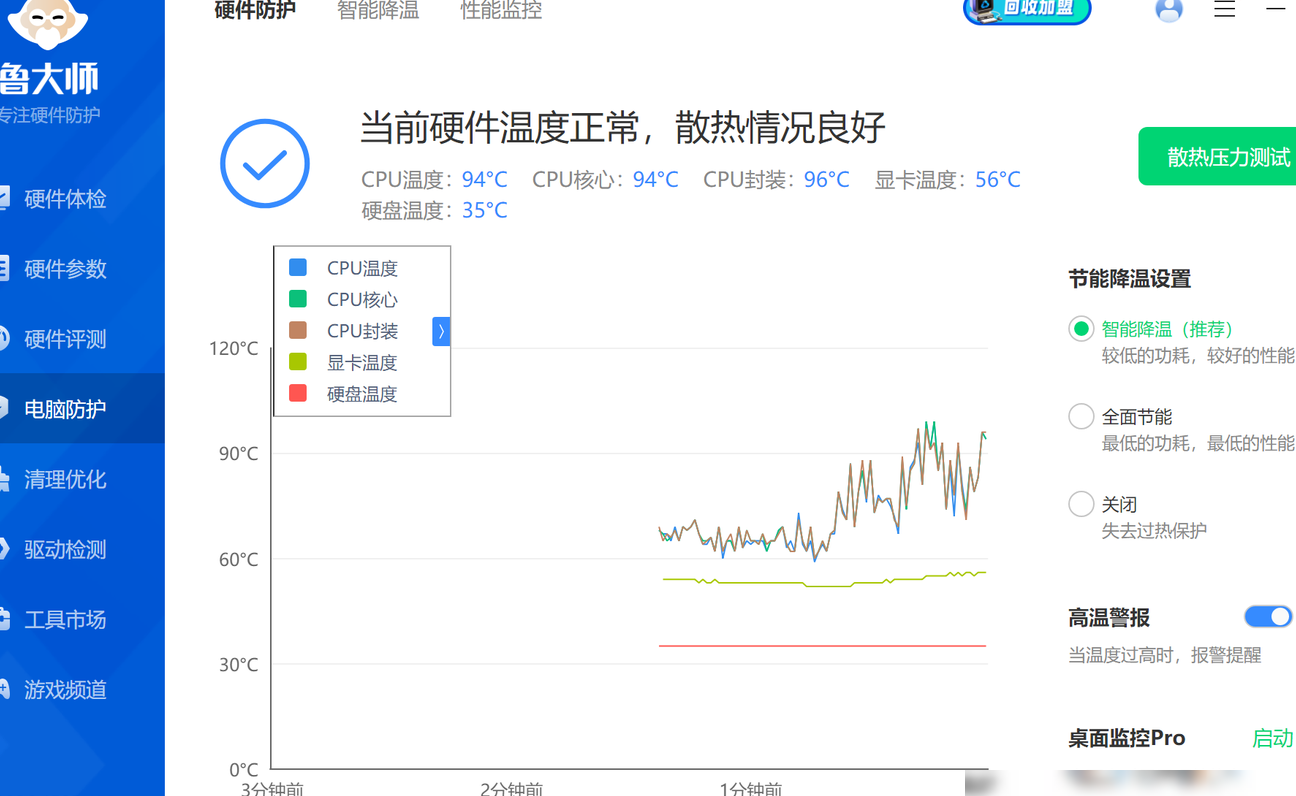Open 硬件体检 in the sidebar
The image size is (1296, 796).
[x=65, y=199]
